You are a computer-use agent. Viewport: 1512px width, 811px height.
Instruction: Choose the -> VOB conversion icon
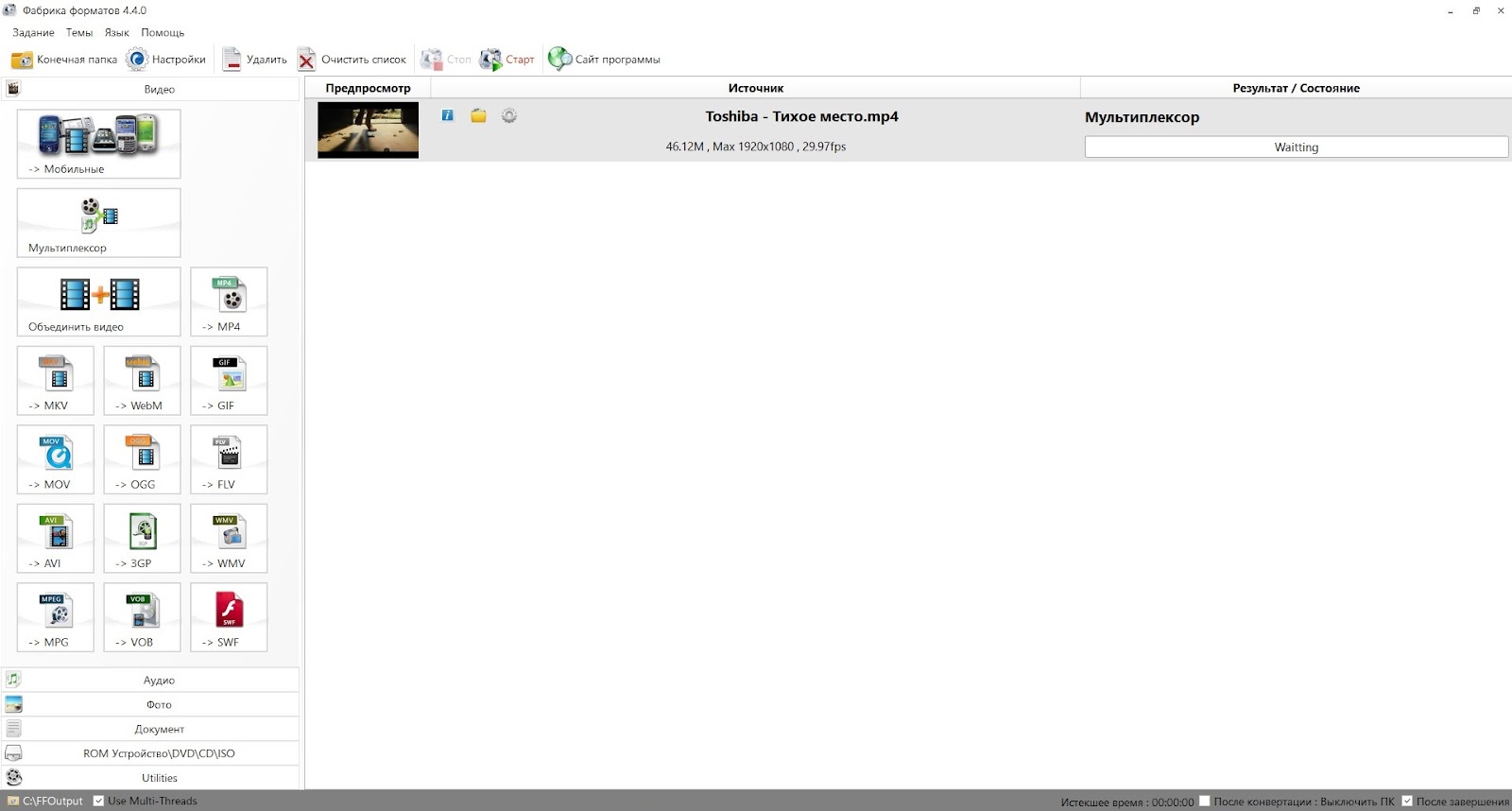pyautogui.click(x=142, y=617)
